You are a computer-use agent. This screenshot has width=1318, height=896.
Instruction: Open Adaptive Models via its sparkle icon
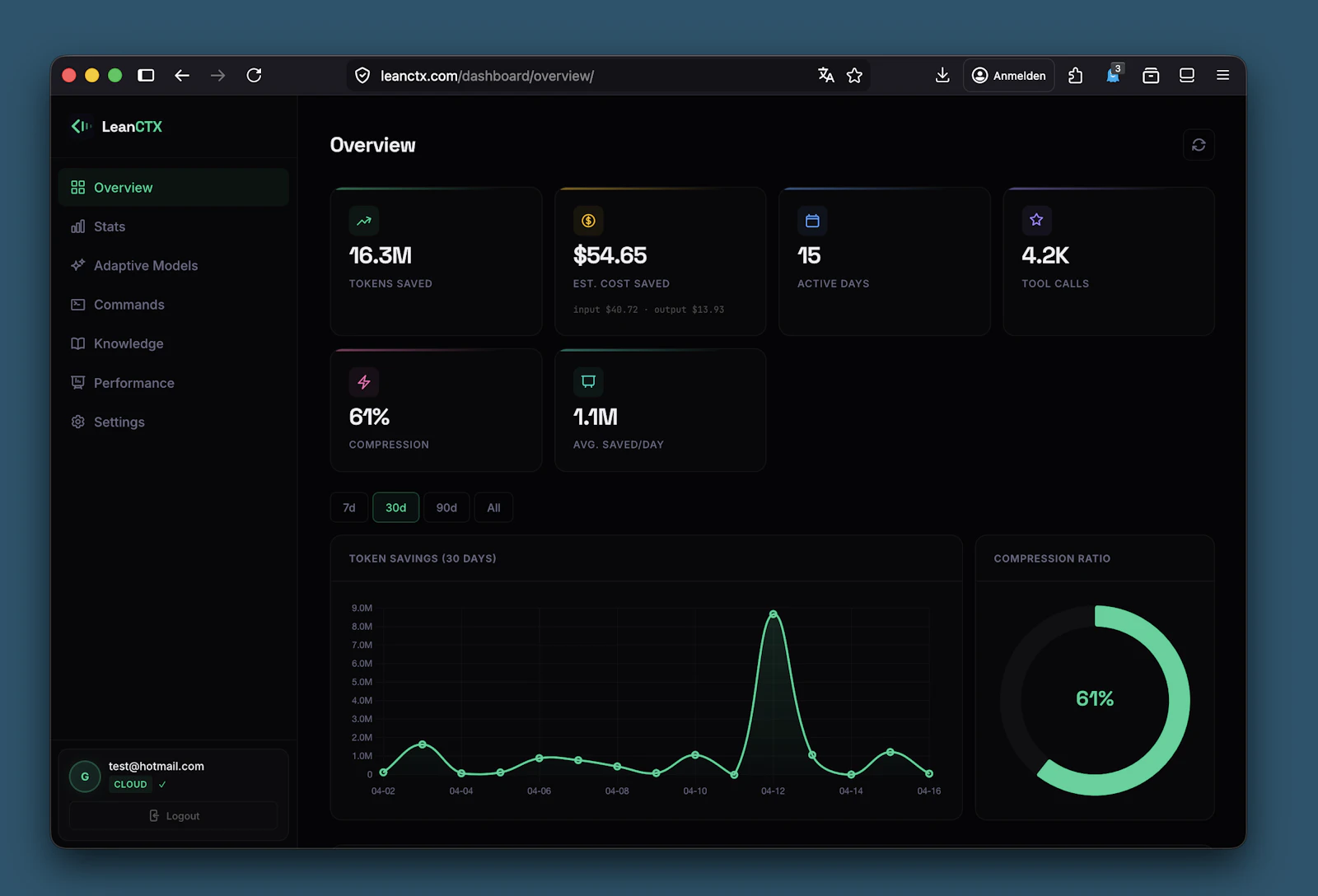pos(77,265)
